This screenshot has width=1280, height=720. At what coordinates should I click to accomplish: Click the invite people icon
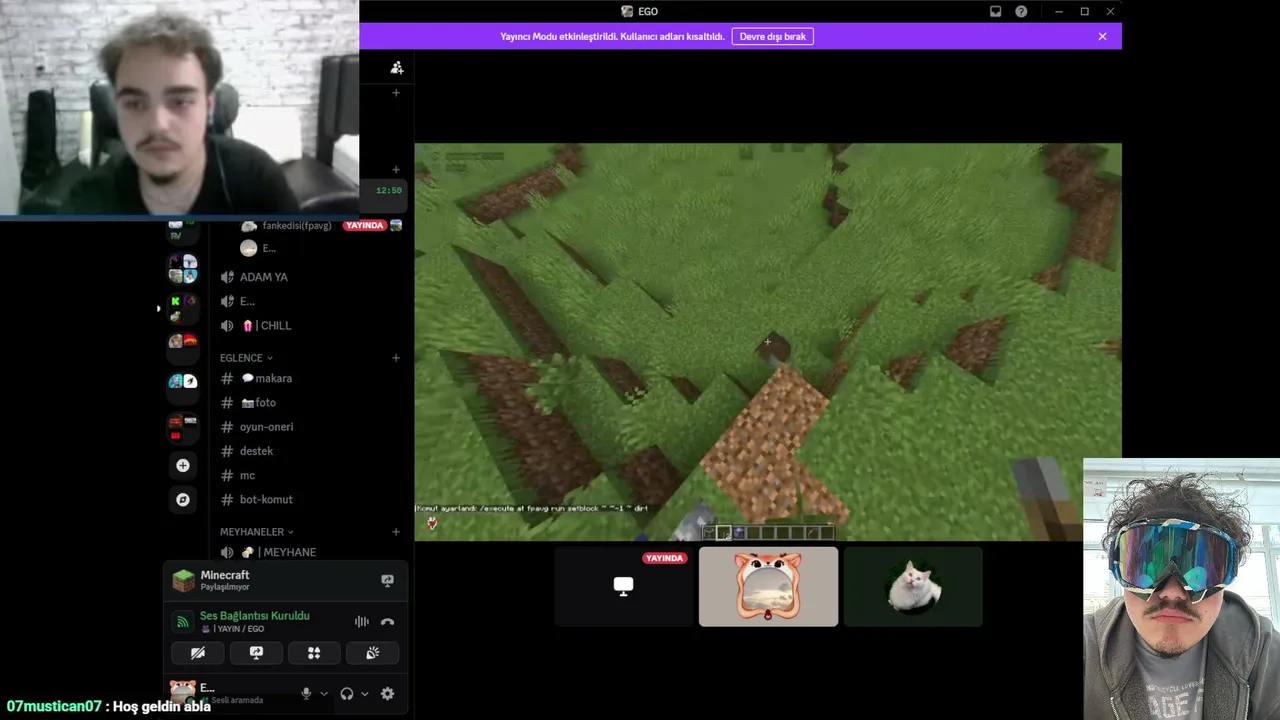tap(397, 68)
